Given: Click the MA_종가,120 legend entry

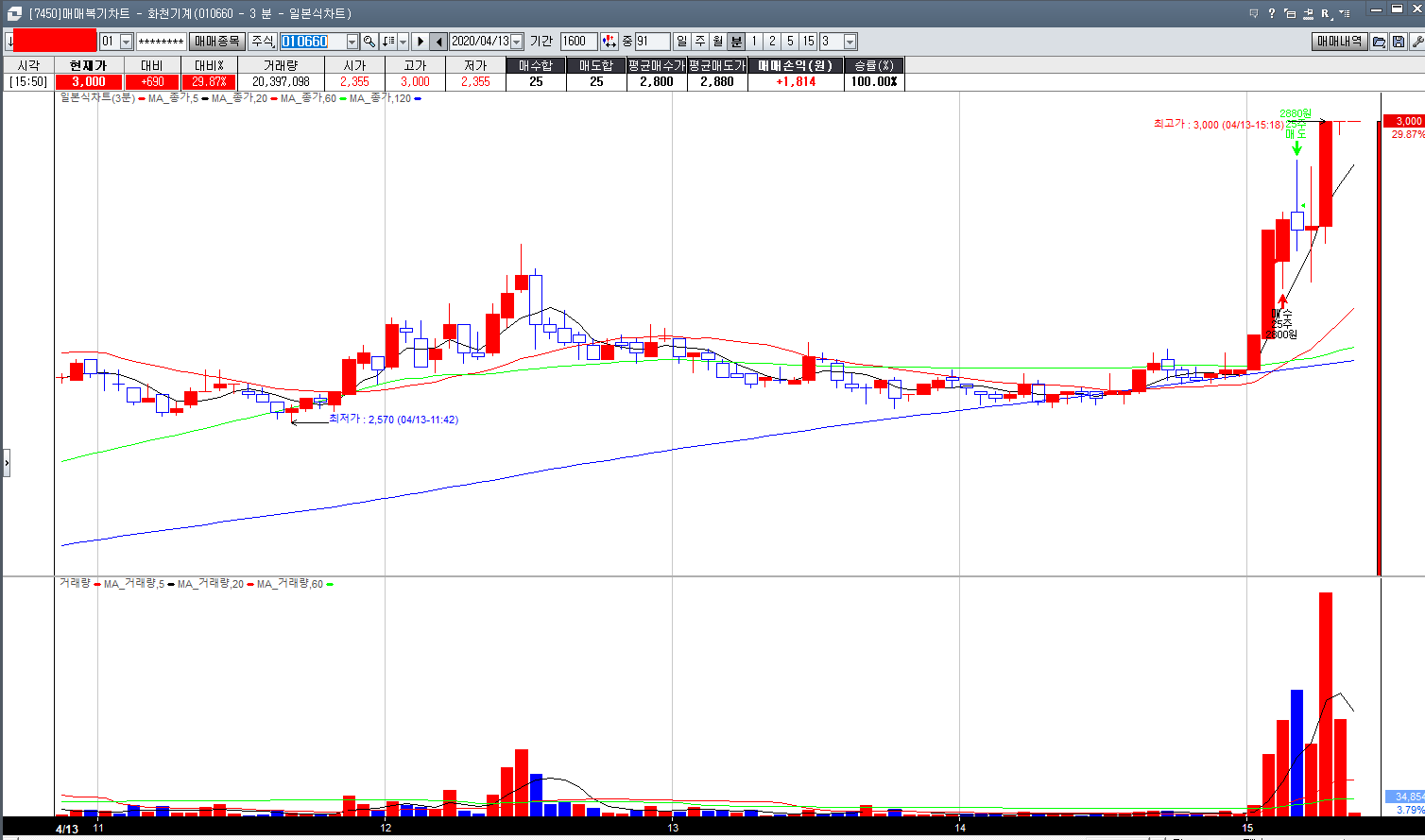Looking at the screenshot, I should [x=380, y=98].
